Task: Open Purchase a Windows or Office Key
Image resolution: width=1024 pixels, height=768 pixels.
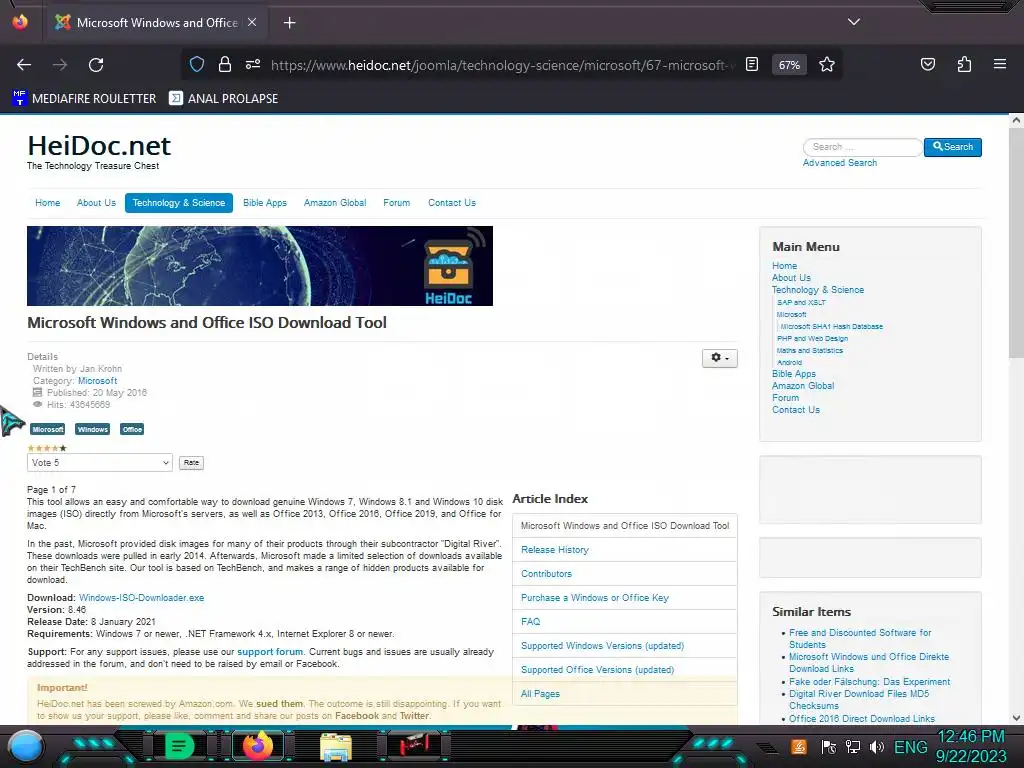Action: tap(594, 598)
